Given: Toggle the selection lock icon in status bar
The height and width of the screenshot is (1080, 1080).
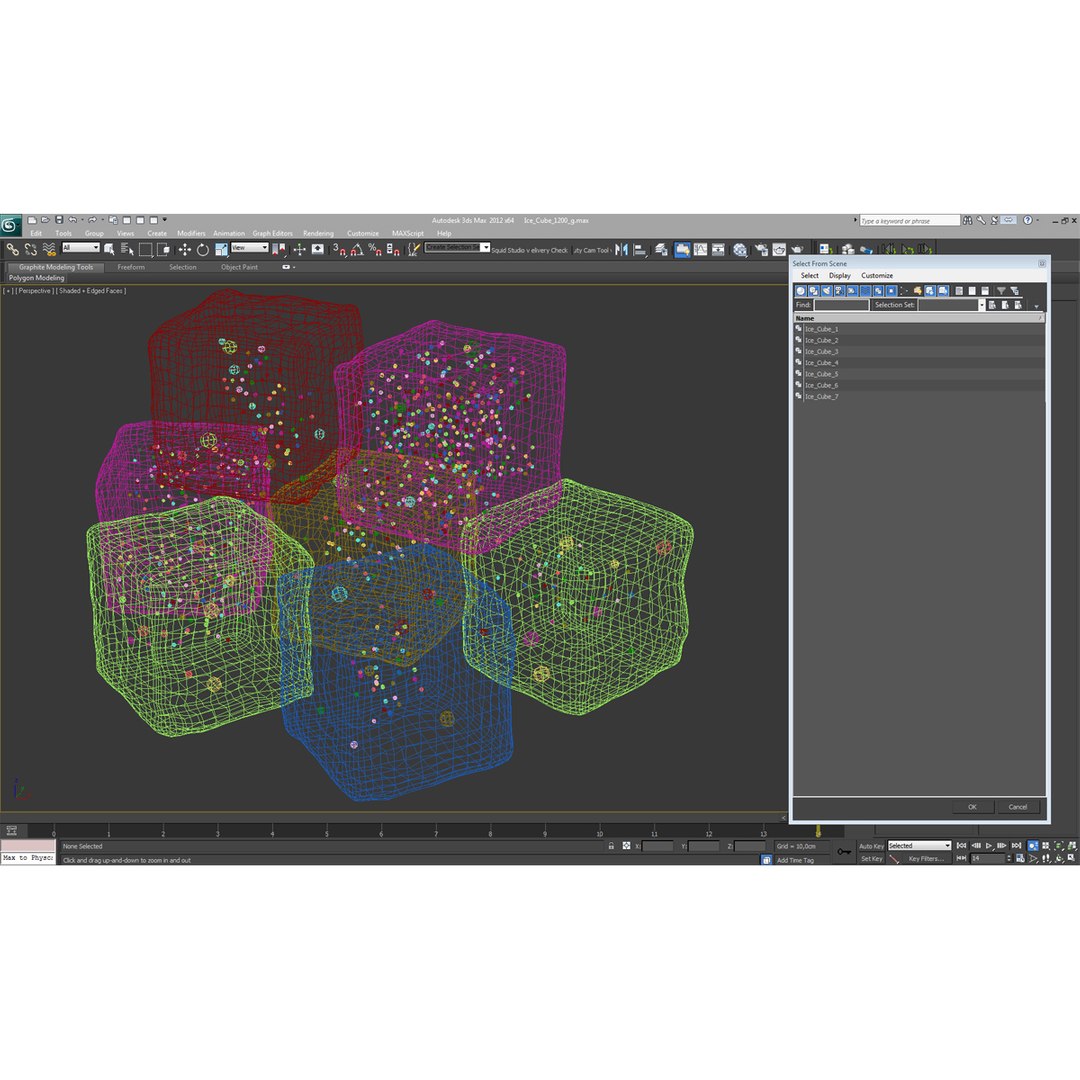Looking at the screenshot, I should pyautogui.click(x=611, y=846).
